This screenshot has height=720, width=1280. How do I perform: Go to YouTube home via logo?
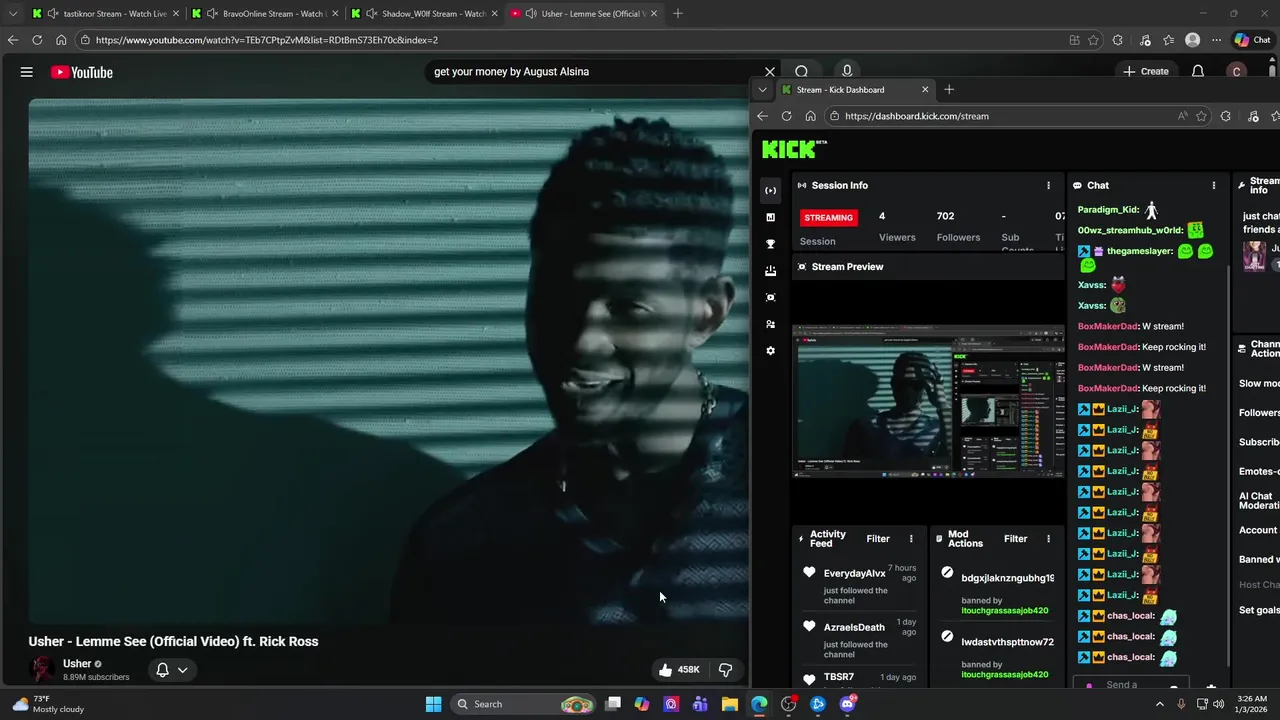[x=82, y=72]
